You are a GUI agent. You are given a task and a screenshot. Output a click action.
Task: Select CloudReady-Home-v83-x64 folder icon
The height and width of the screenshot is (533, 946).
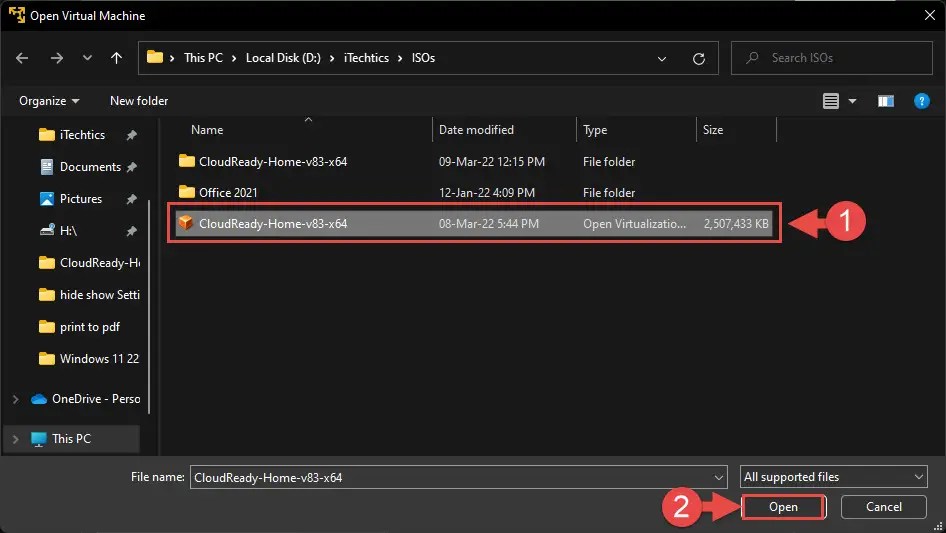coord(186,161)
